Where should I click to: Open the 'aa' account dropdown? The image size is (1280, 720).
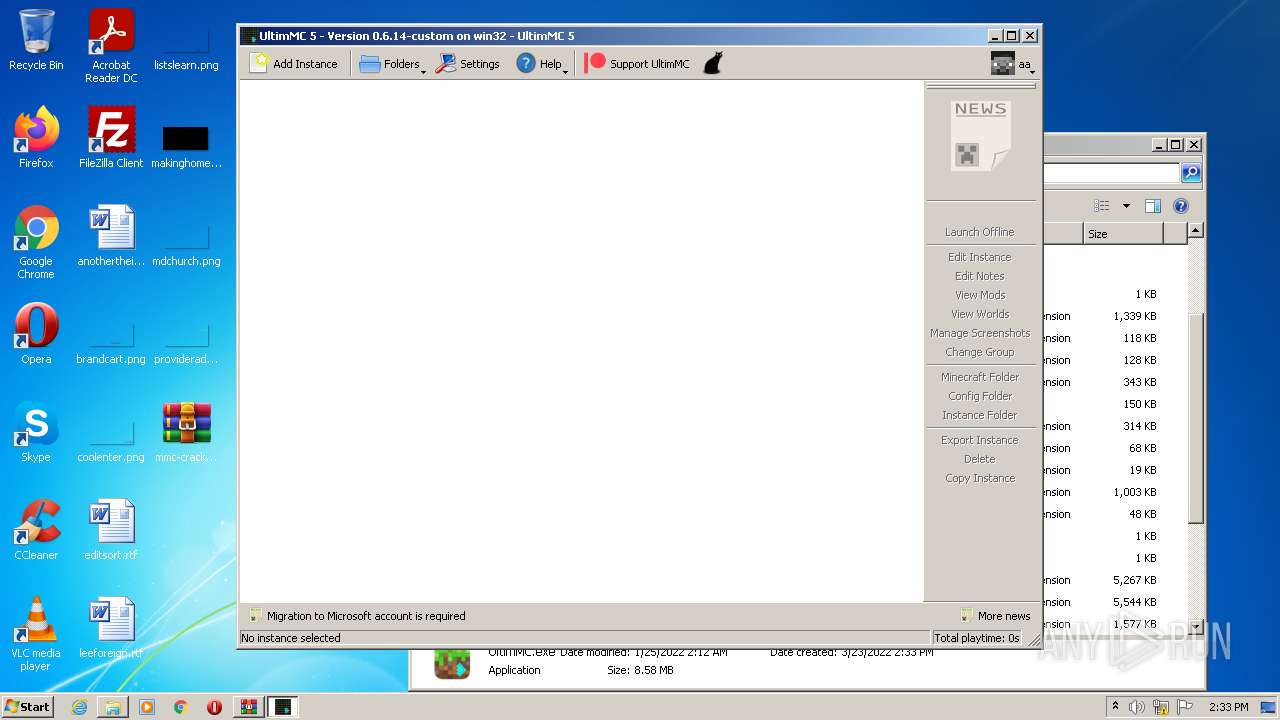1012,64
